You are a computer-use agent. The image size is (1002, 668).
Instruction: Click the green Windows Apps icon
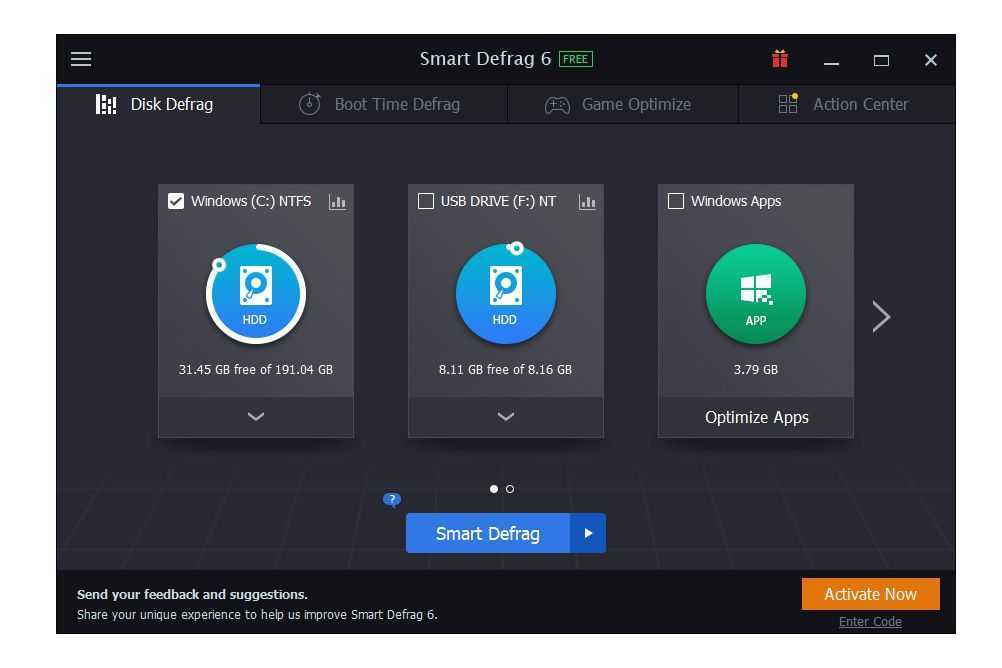pyautogui.click(x=755, y=294)
